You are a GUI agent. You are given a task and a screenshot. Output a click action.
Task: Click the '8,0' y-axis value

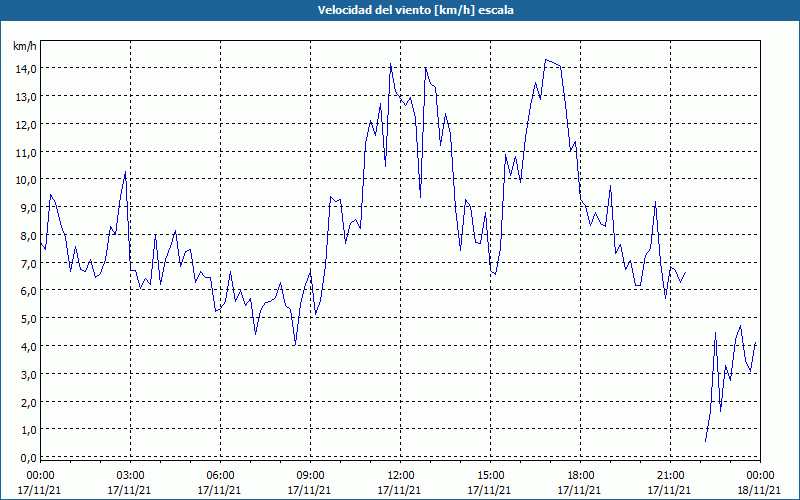27,235
